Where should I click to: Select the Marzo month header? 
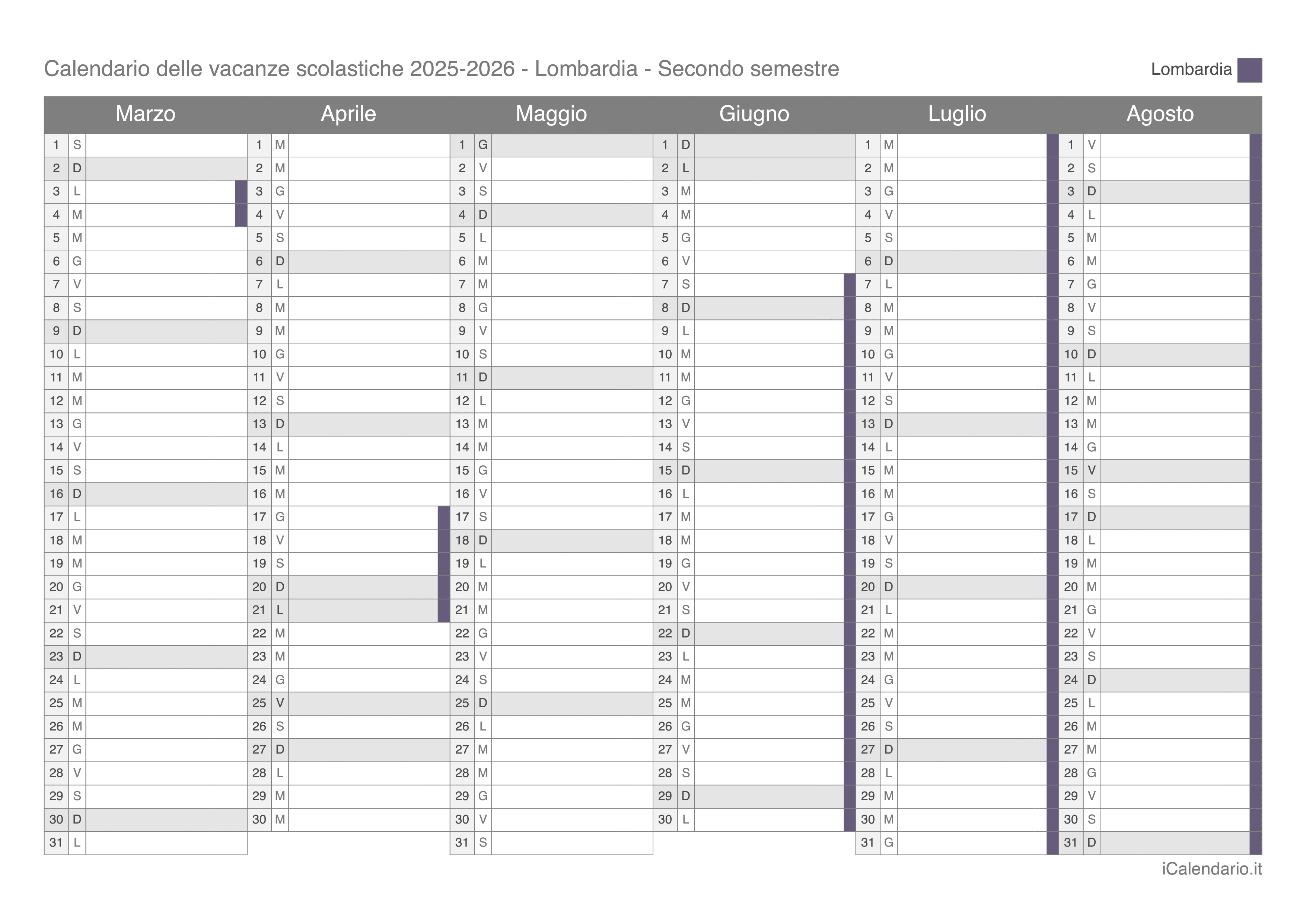[146, 114]
